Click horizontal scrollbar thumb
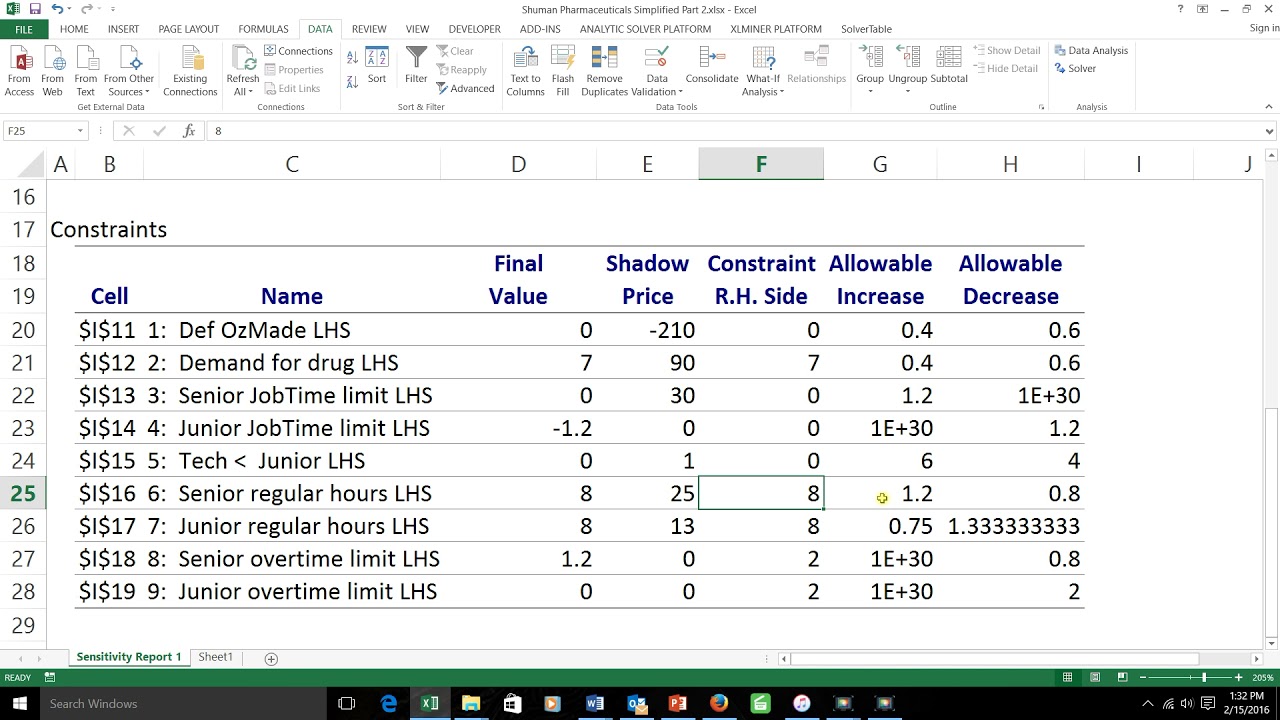The height and width of the screenshot is (720, 1280). tap(994, 658)
